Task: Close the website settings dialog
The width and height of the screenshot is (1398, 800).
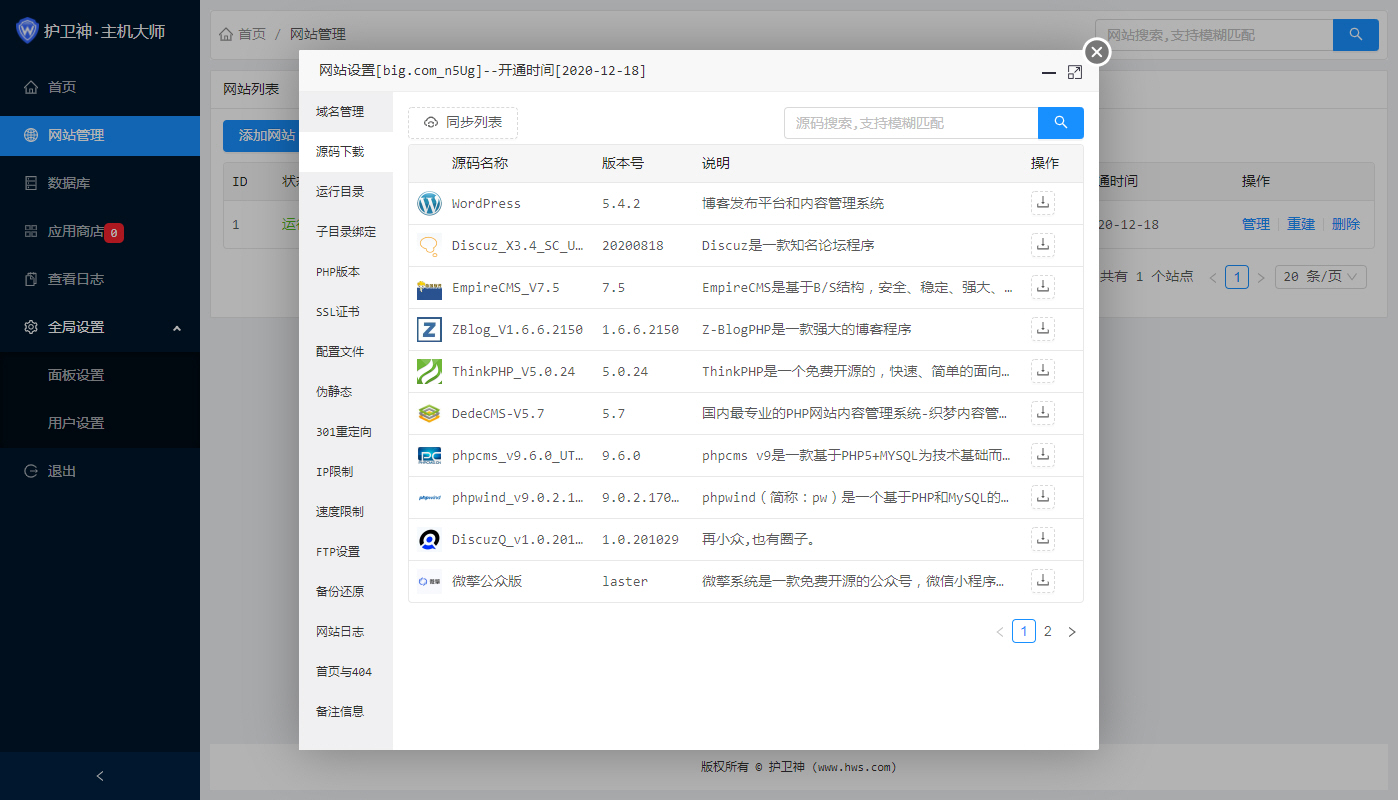Action: [1097, 52]
